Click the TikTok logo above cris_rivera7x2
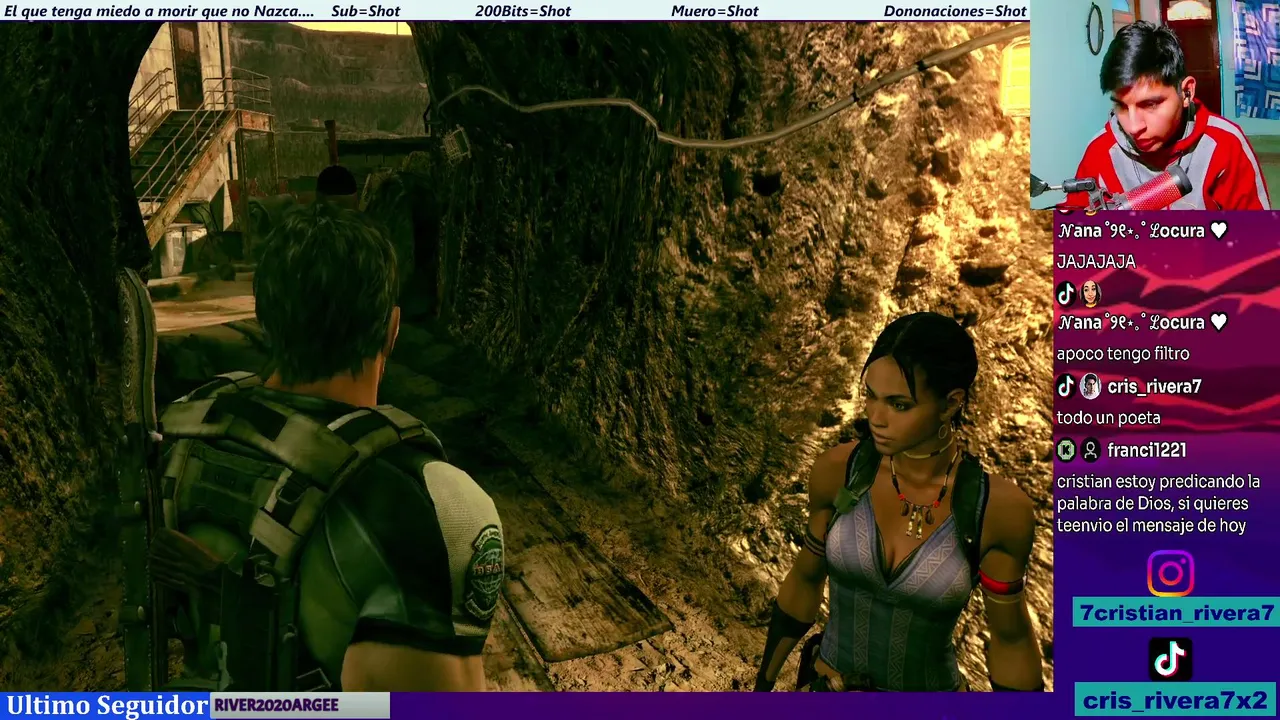Screen dimensions: 1280x720 [x=1170, y=659]
